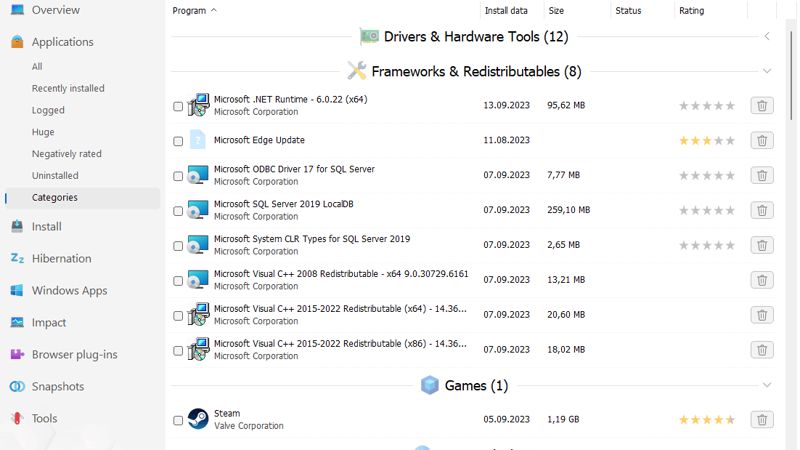800x450 pixels.
Task: Delete Microsoft .NET Runtime via trash icon
Action: pos(762,106)
